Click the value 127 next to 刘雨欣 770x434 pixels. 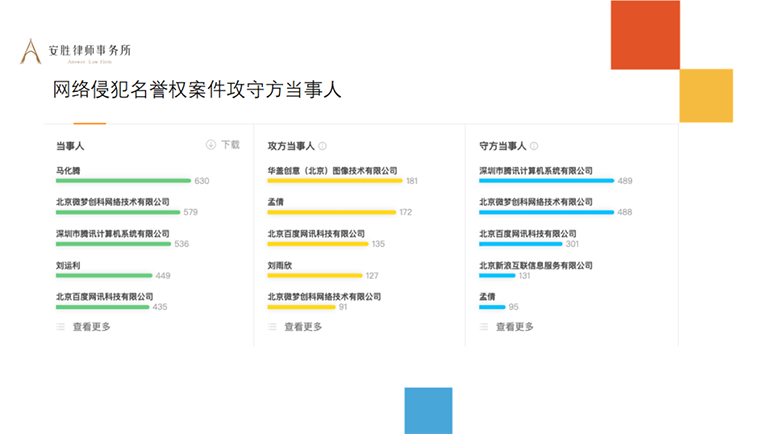[372, 276]
